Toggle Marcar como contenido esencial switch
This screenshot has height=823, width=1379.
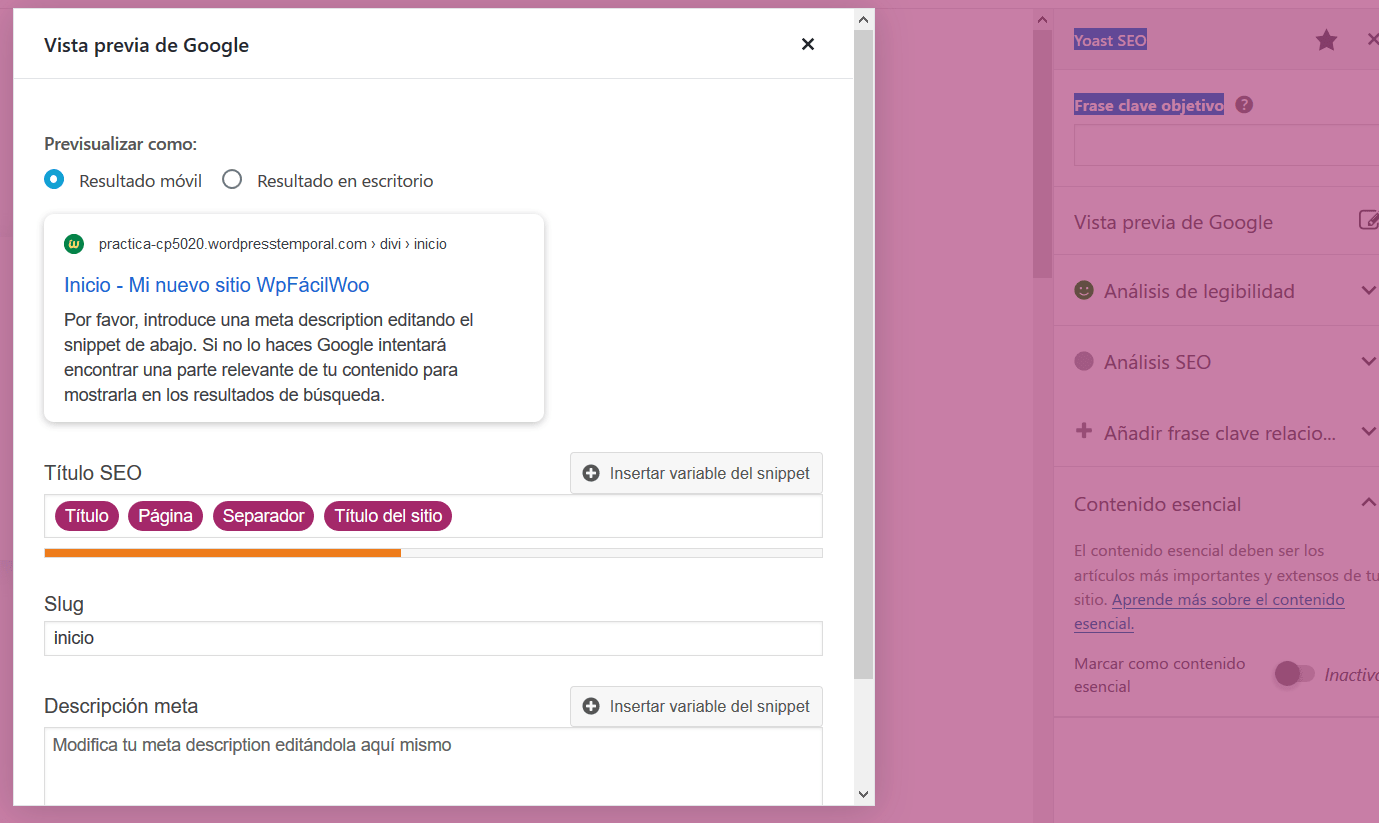pos(1294,674)
